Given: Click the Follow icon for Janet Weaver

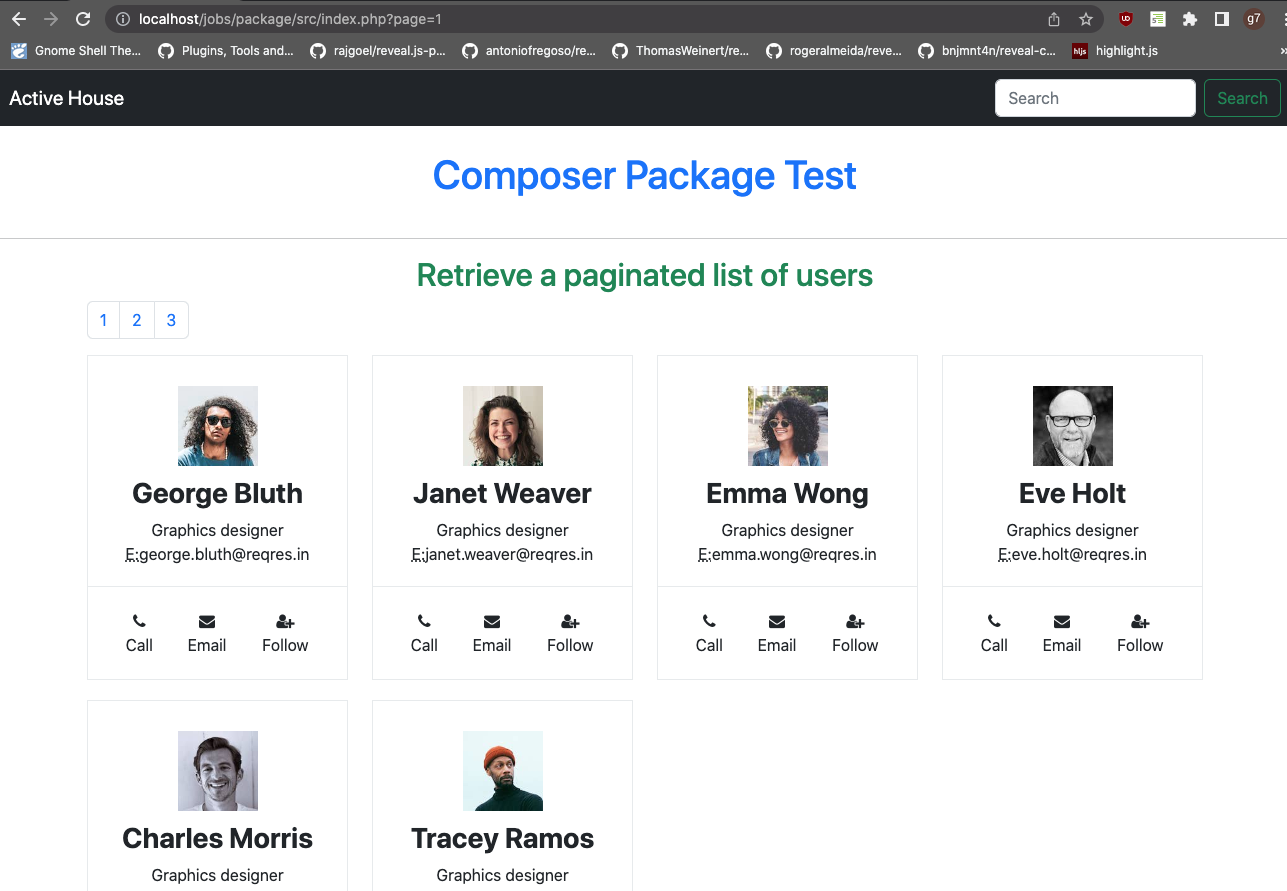Looking at the screenshot, I should [570, 621].
